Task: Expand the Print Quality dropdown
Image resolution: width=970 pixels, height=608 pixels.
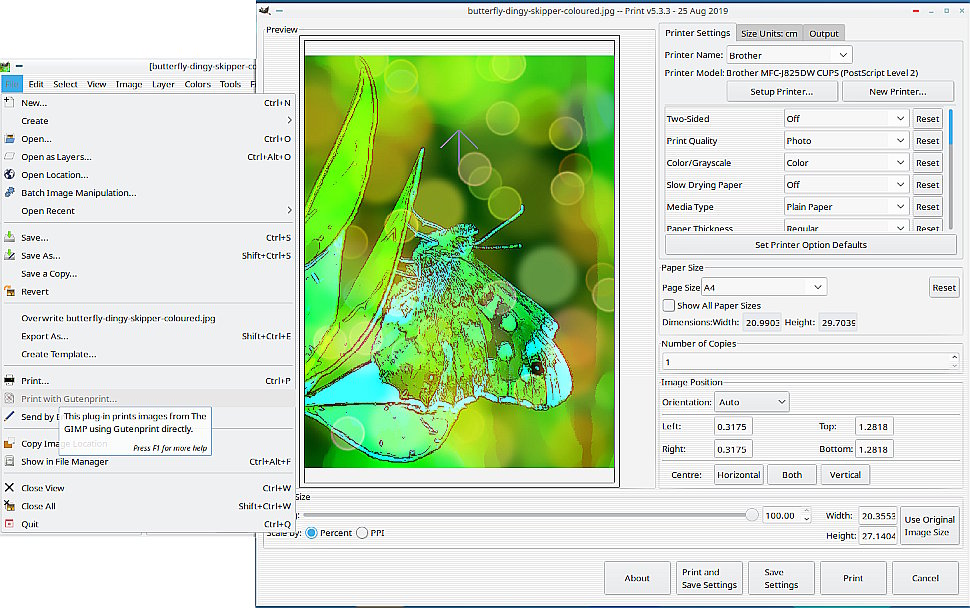Action: (x=846, y=141)
